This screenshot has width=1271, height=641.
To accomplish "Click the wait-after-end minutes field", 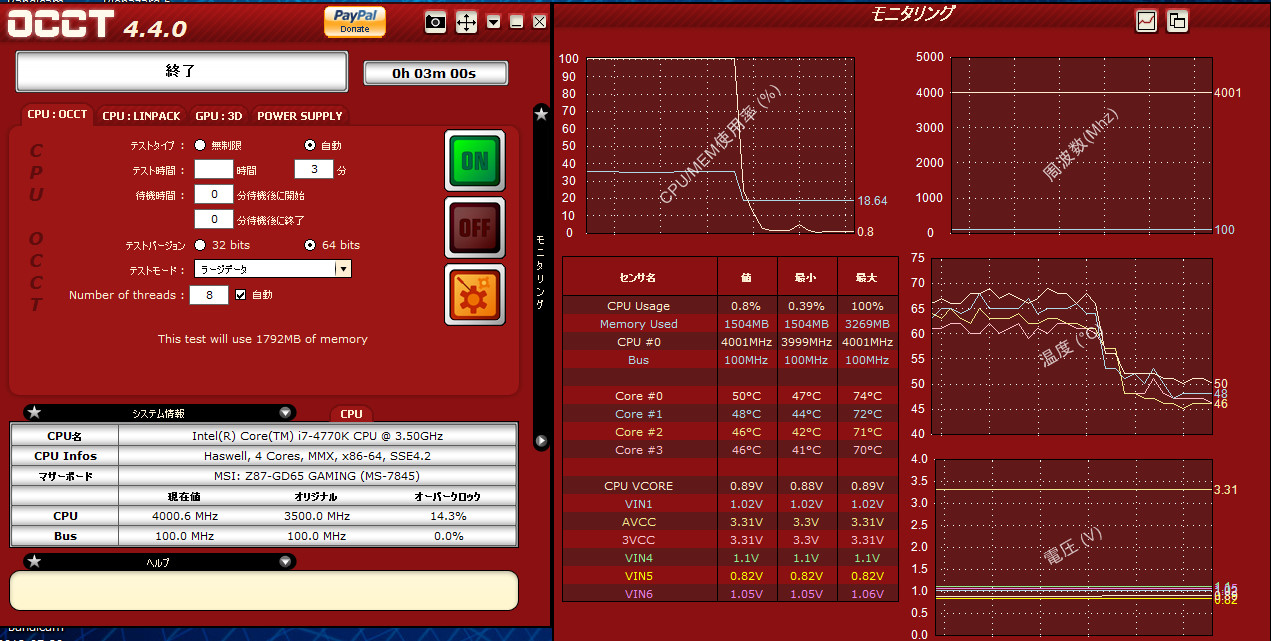I will coord(213,219).
